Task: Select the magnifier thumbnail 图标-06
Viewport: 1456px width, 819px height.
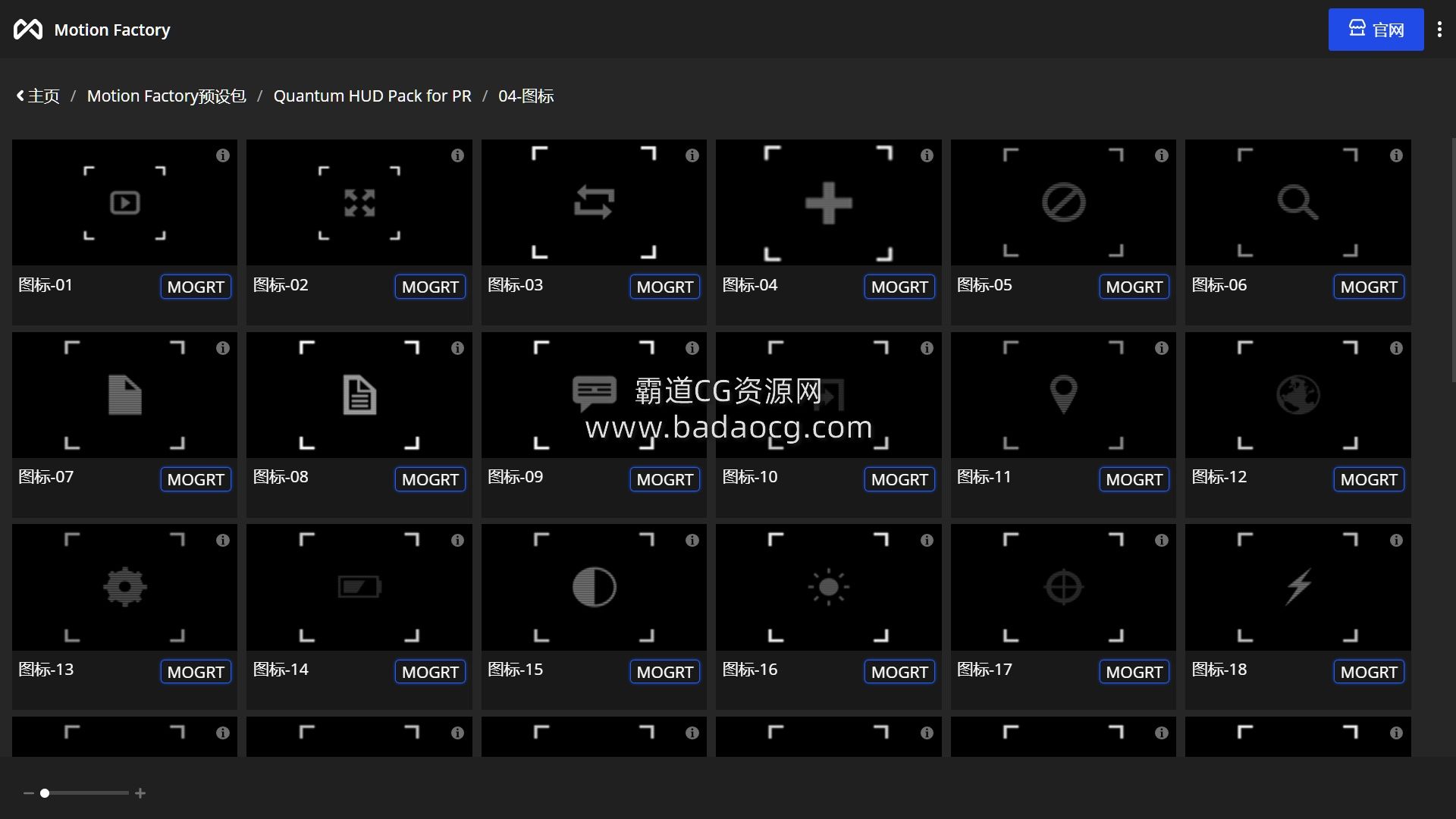Action: [x=1298, y=202]
